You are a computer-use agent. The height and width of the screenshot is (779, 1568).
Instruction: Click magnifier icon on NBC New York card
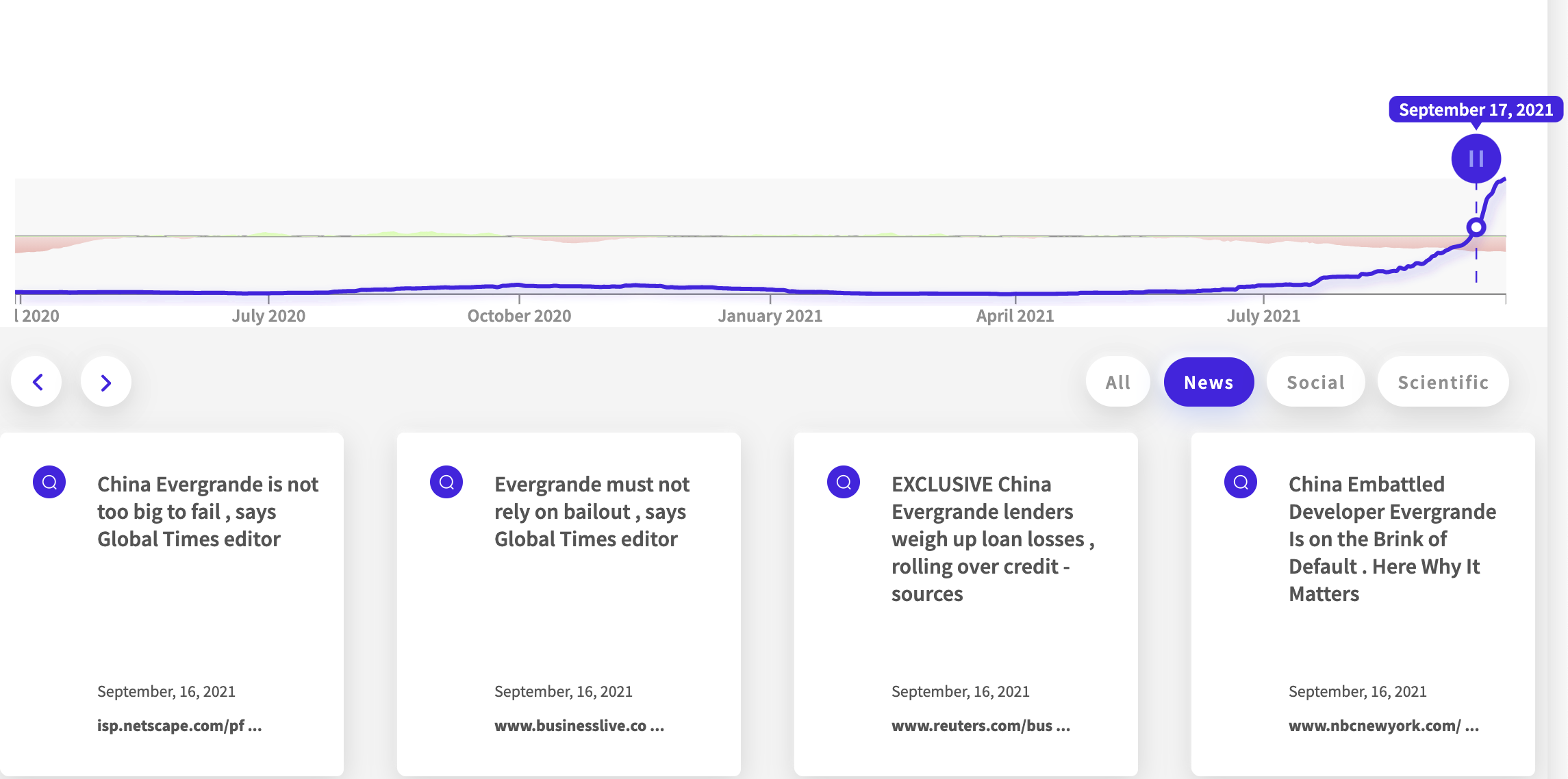(x=1241, y=482)
